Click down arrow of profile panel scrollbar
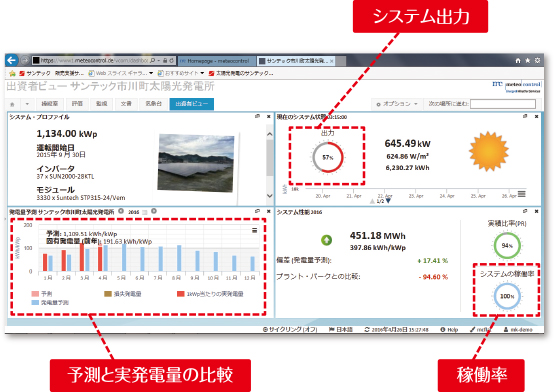 269,196
